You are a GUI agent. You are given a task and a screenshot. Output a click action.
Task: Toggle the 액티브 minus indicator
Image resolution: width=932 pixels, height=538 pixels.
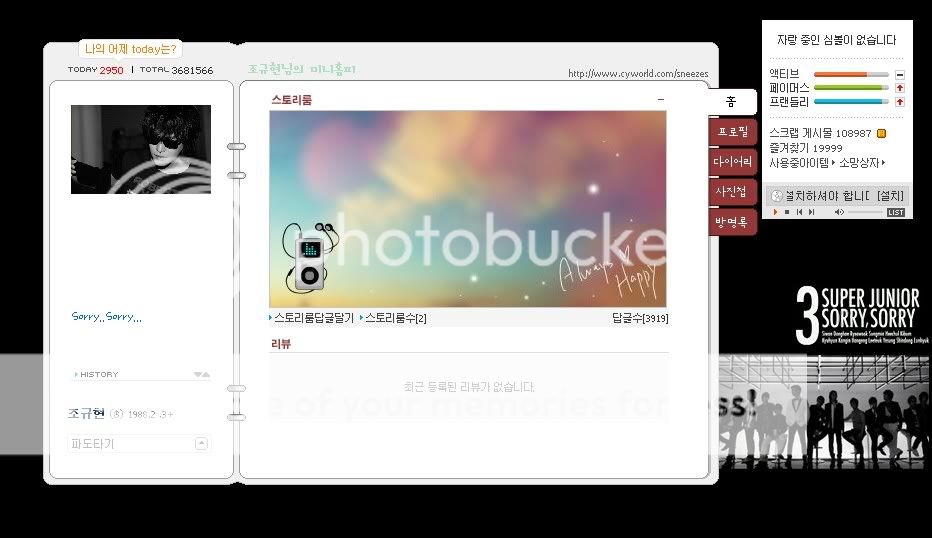click(900, 74)
